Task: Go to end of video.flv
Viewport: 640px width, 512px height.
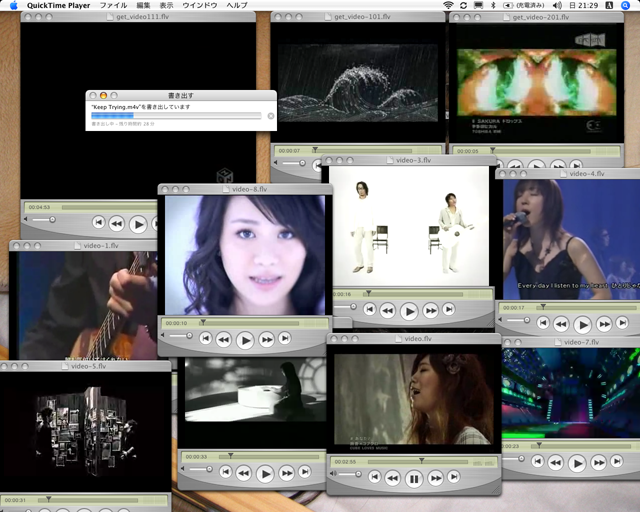Action: [x=454, y=476]
